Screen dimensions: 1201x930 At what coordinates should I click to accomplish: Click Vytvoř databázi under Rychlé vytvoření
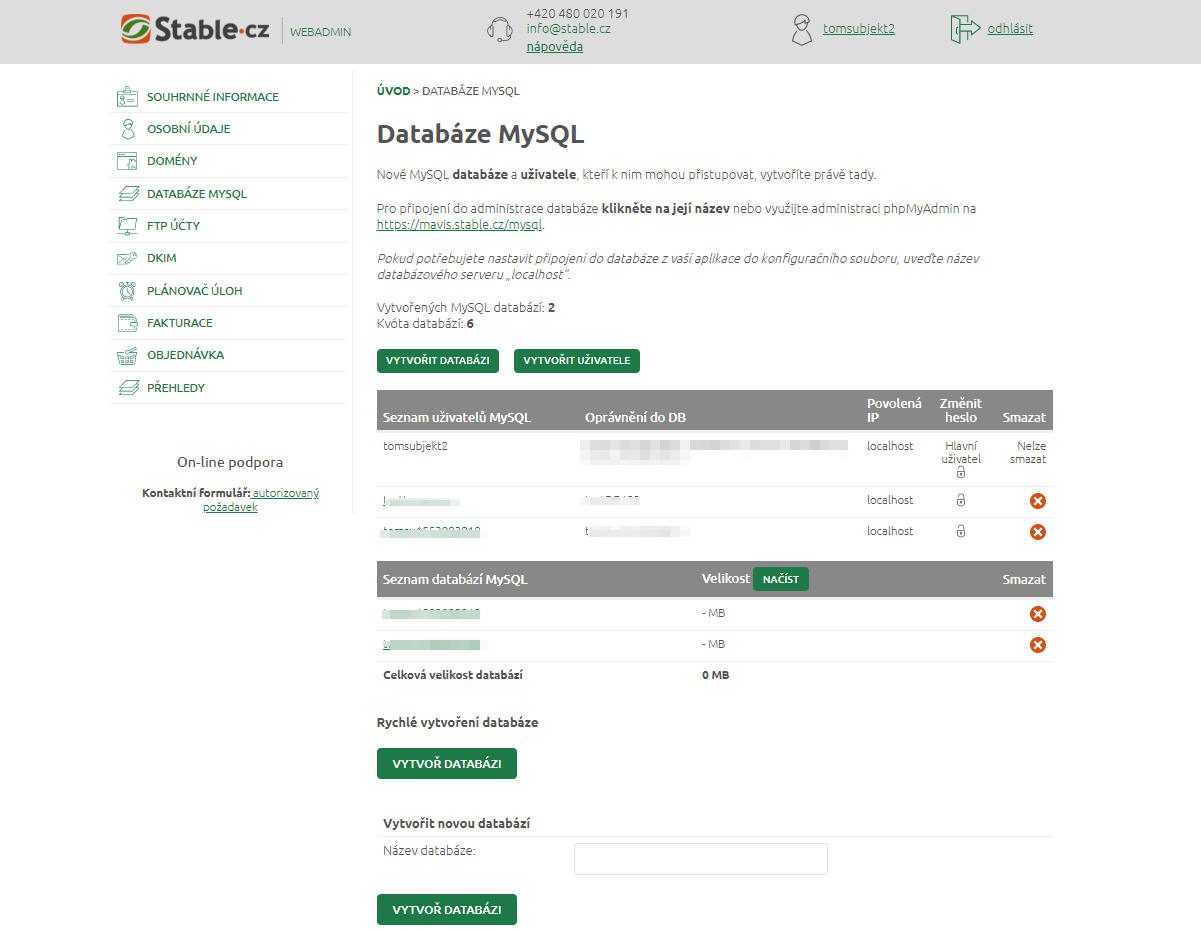[447, 763]
